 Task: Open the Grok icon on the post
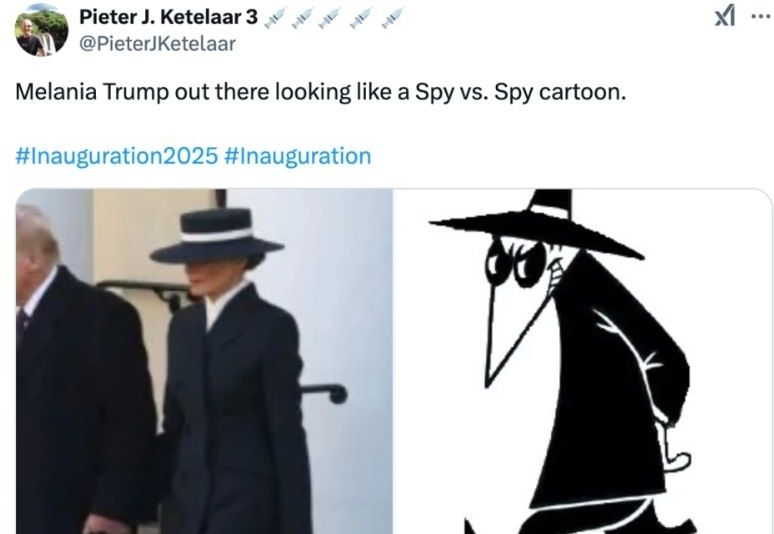coord(723,16)
